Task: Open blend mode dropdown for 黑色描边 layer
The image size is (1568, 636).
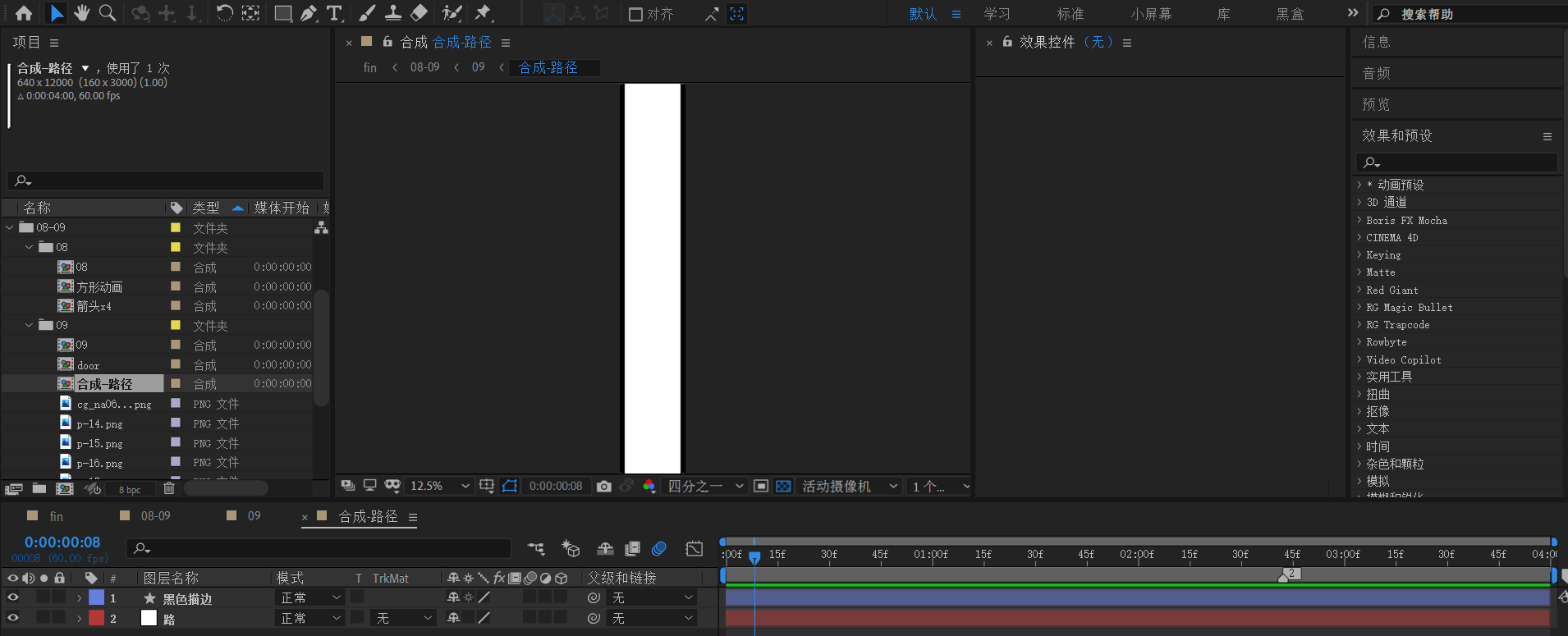Action: (310, 597)
